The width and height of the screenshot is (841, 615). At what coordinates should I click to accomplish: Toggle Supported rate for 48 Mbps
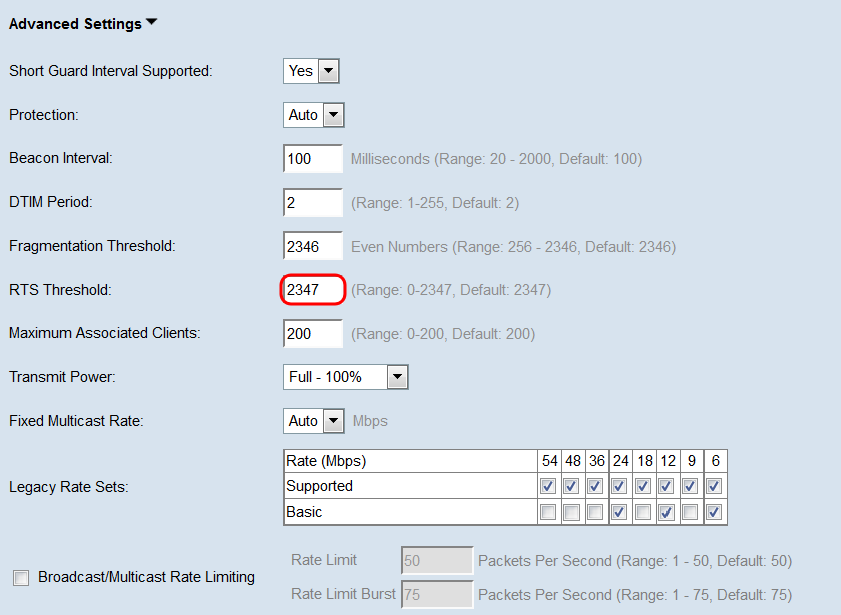click(x=572, y=487)
